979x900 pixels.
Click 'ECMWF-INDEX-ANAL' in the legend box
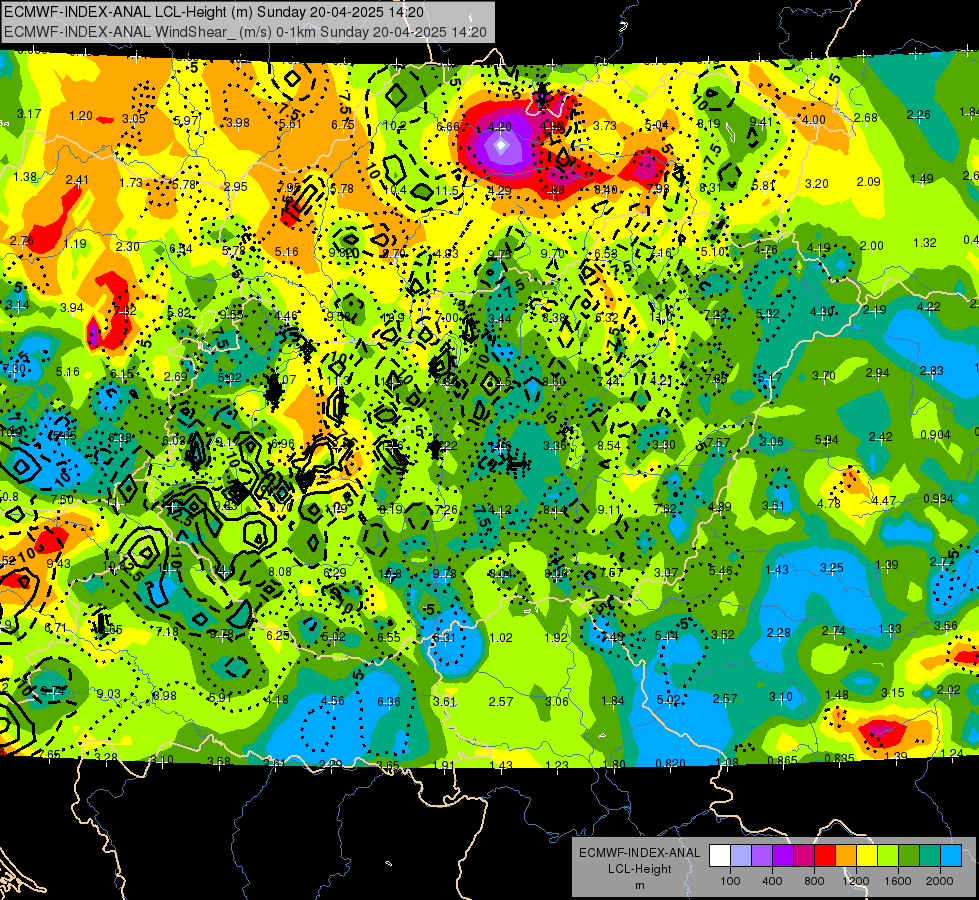[640, 853]
